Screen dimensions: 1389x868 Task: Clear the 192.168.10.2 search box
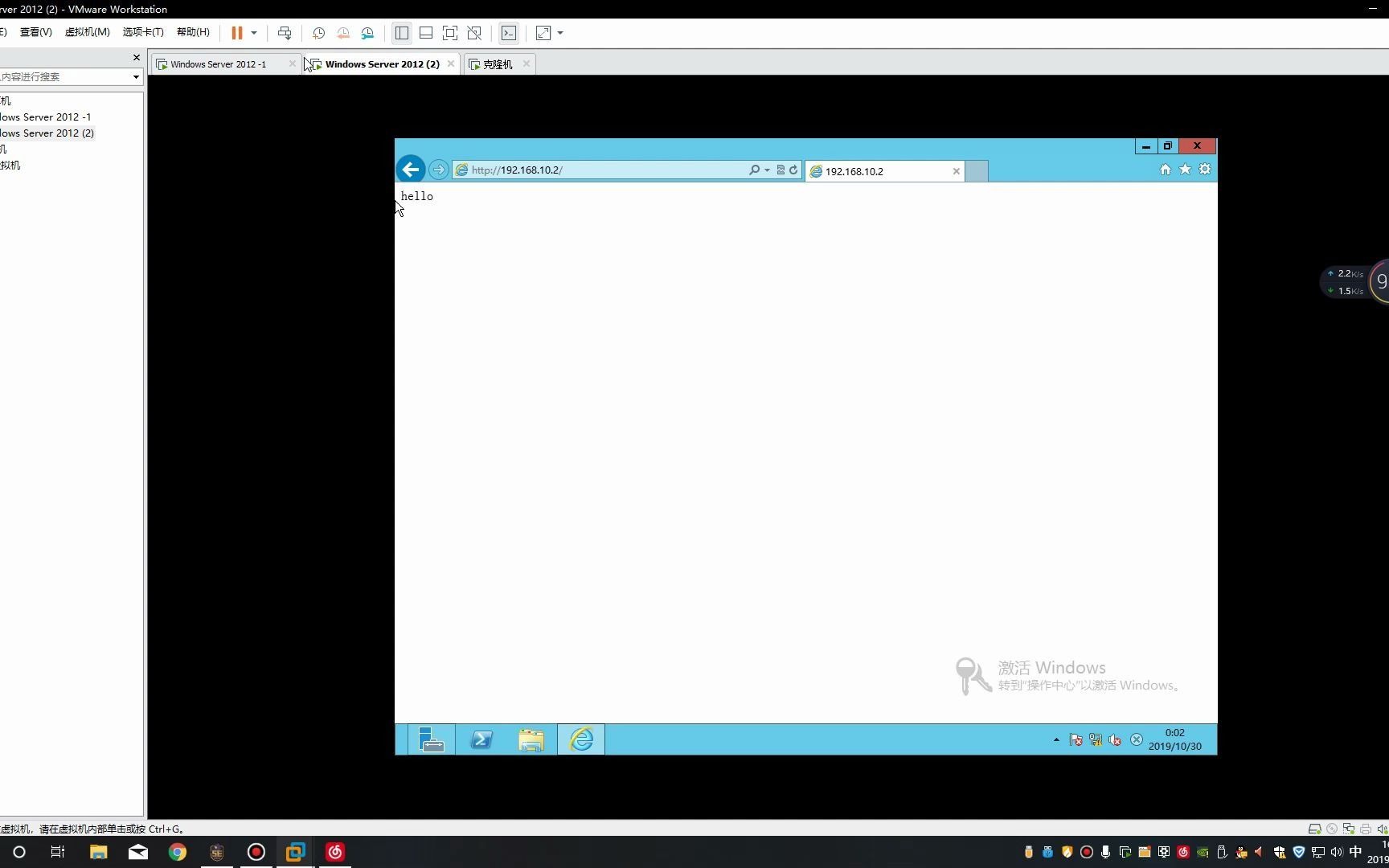[x=956, y=171]
